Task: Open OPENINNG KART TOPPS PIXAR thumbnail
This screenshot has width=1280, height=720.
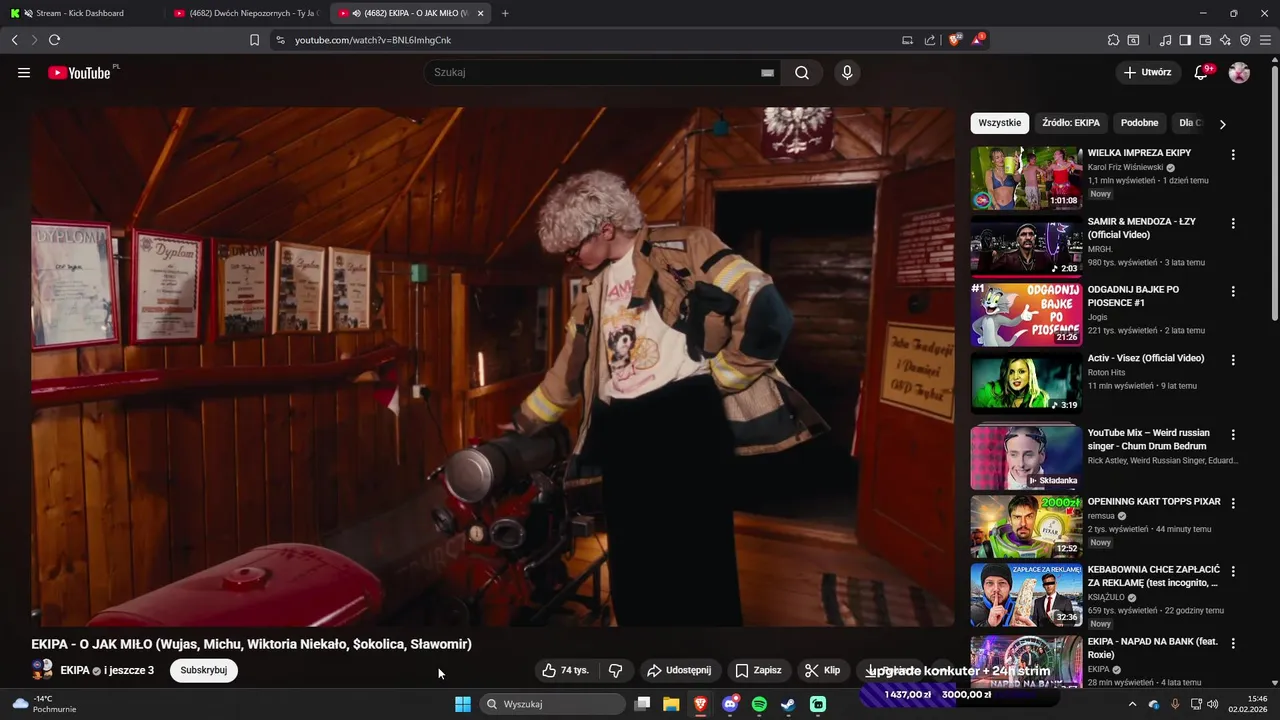Action: coord(1026,526)
